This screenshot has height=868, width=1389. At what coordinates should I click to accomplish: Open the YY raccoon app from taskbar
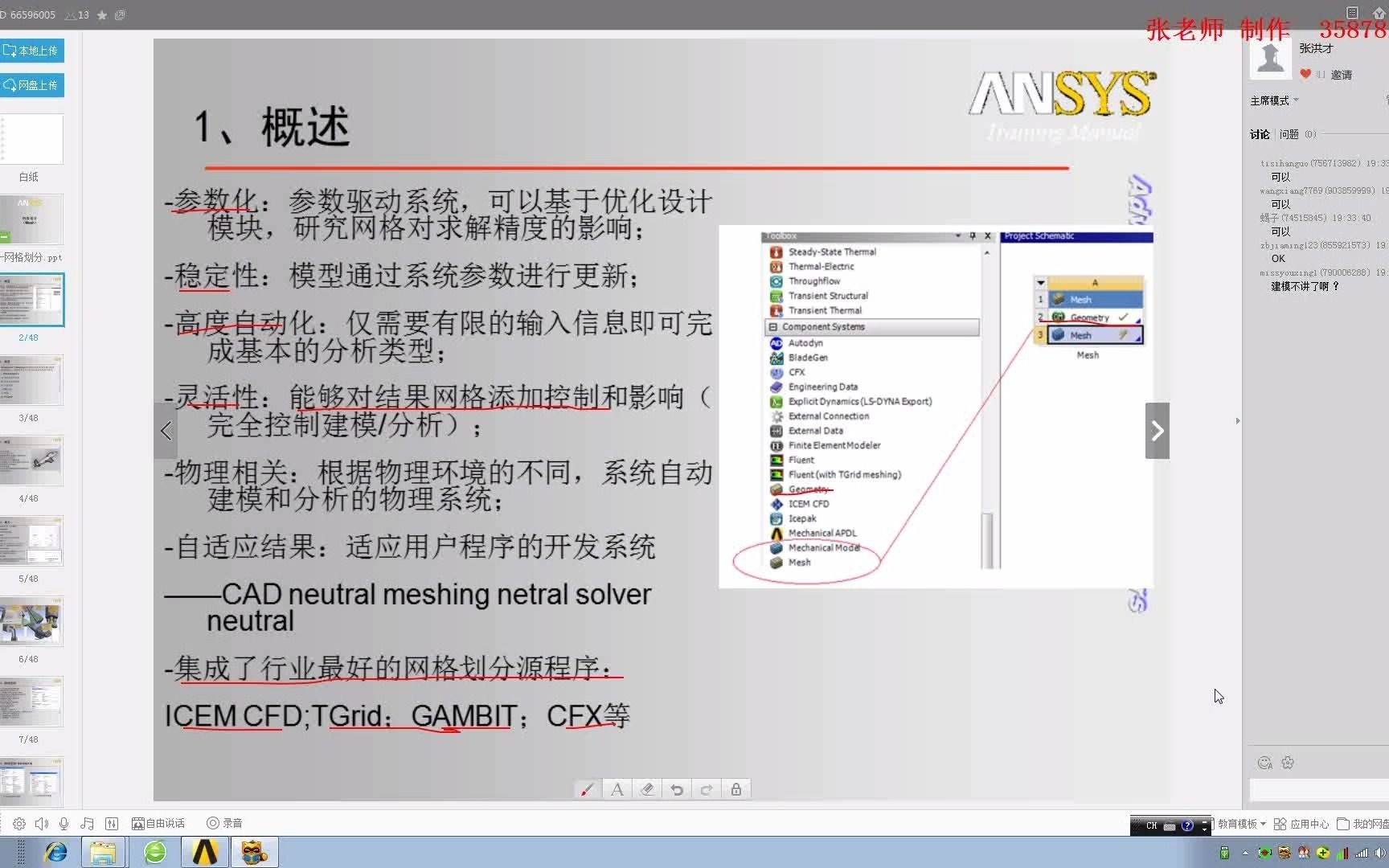coord(255,852)
